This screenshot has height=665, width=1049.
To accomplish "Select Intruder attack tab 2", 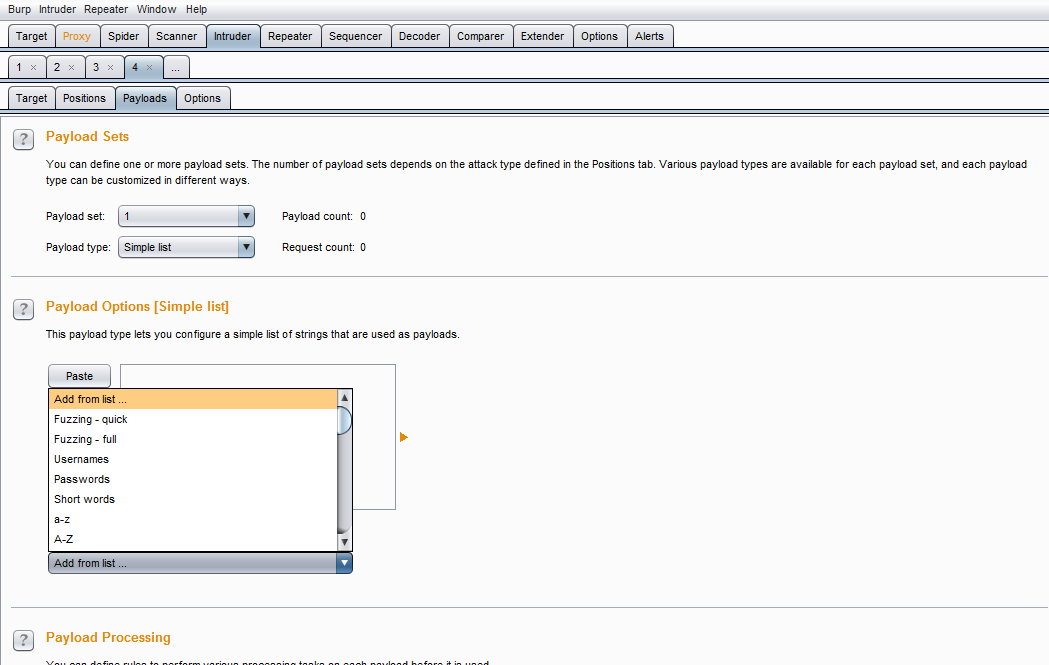I will tap(58, 68).
